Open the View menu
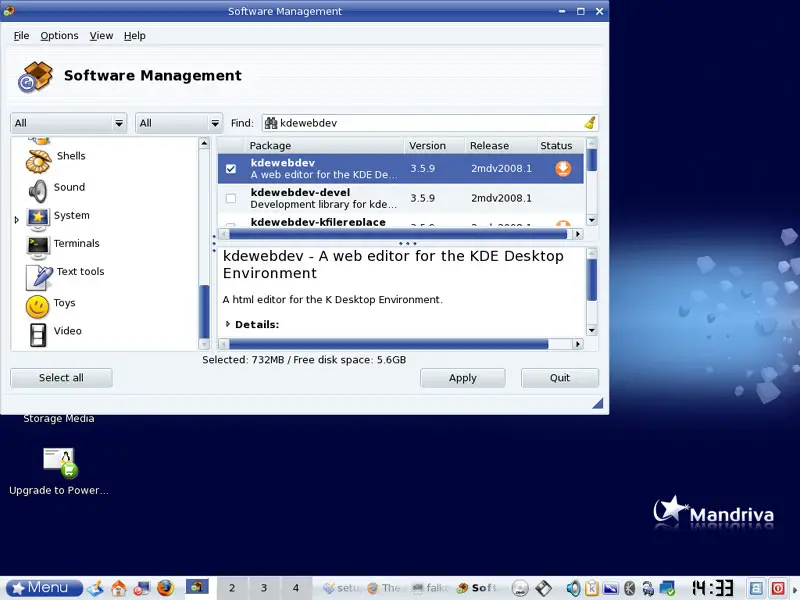 click(x=101, y=36)
